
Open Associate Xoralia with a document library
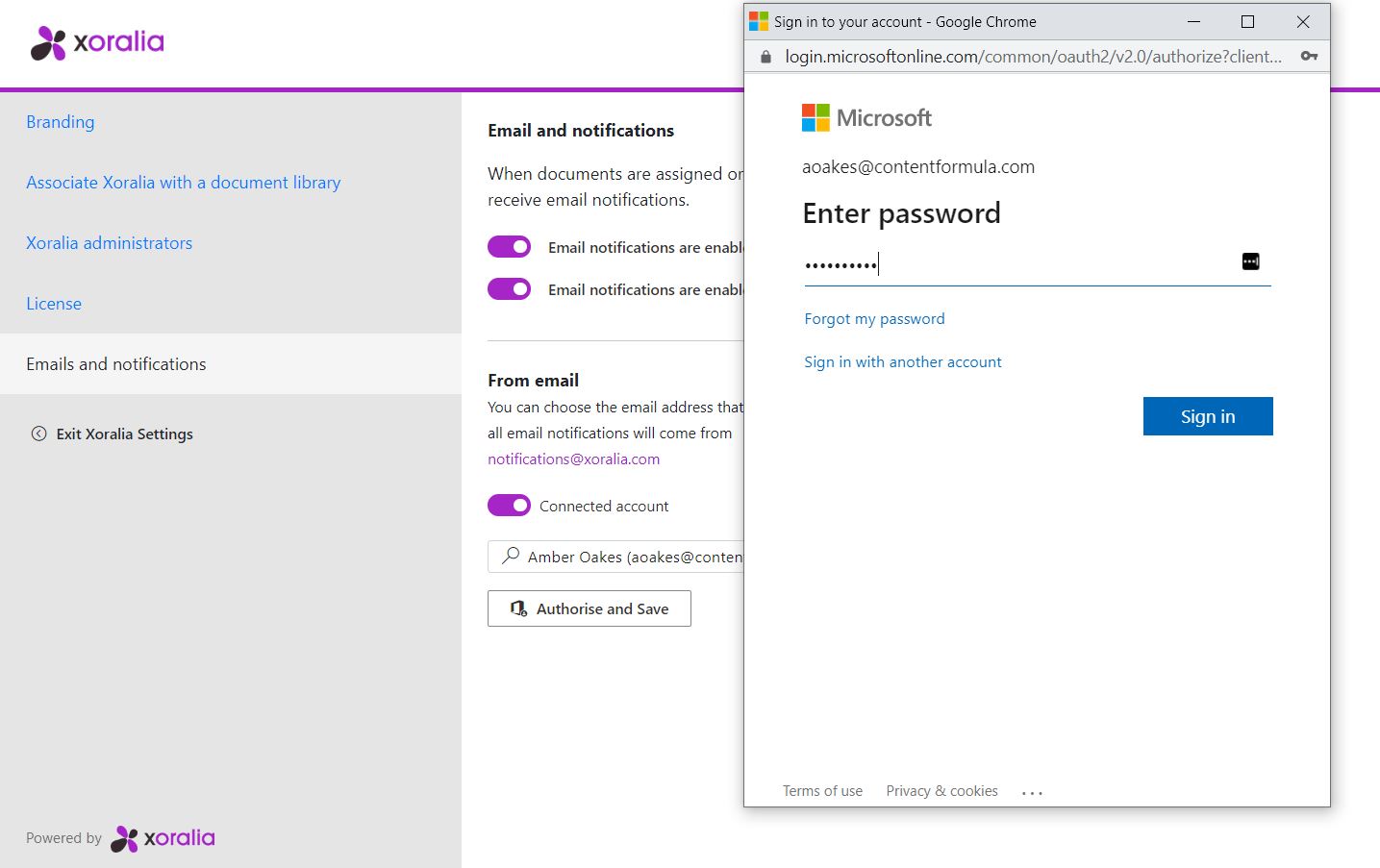click(x=184, y=183)
